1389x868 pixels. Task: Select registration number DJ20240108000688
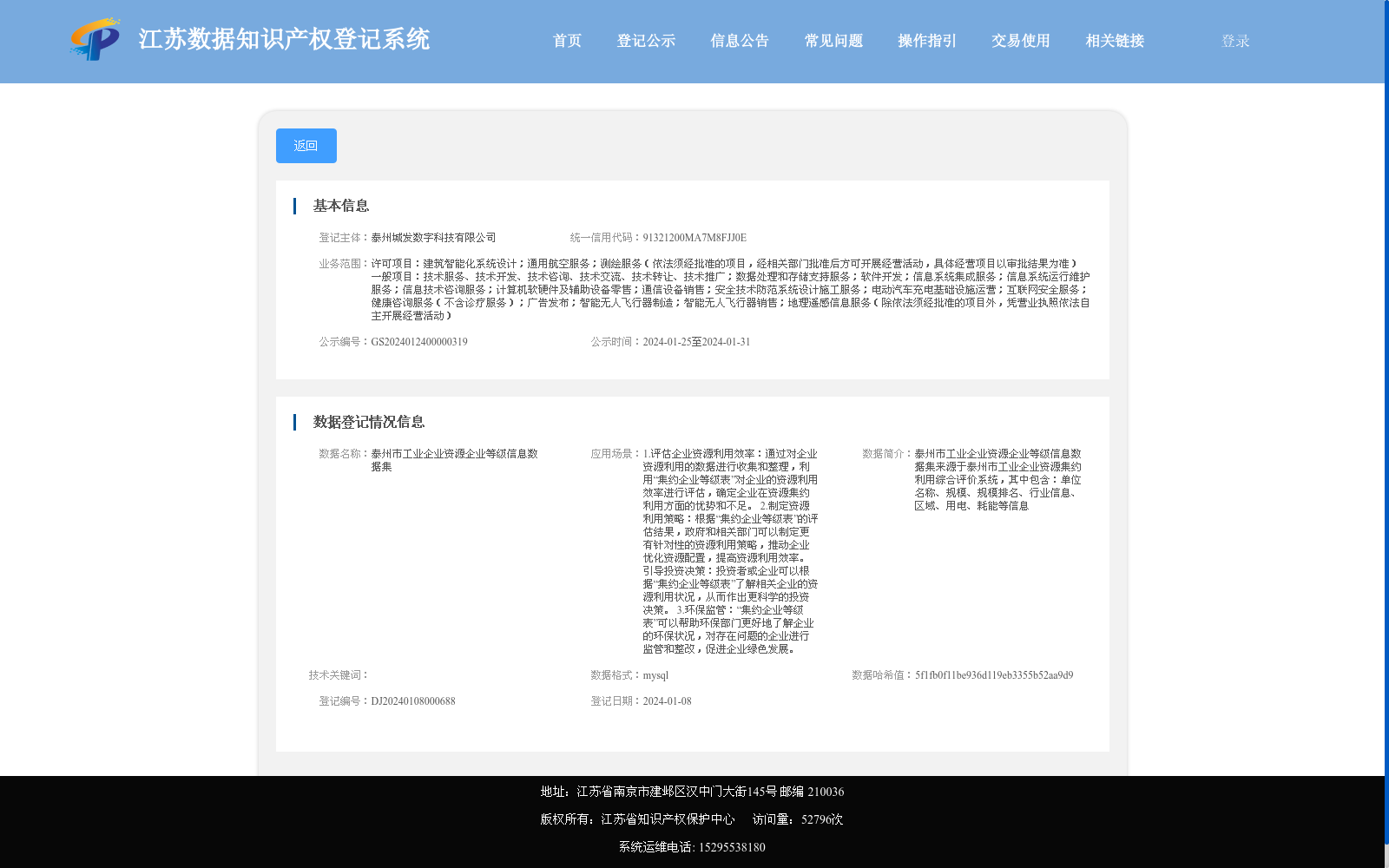(413, 701)
